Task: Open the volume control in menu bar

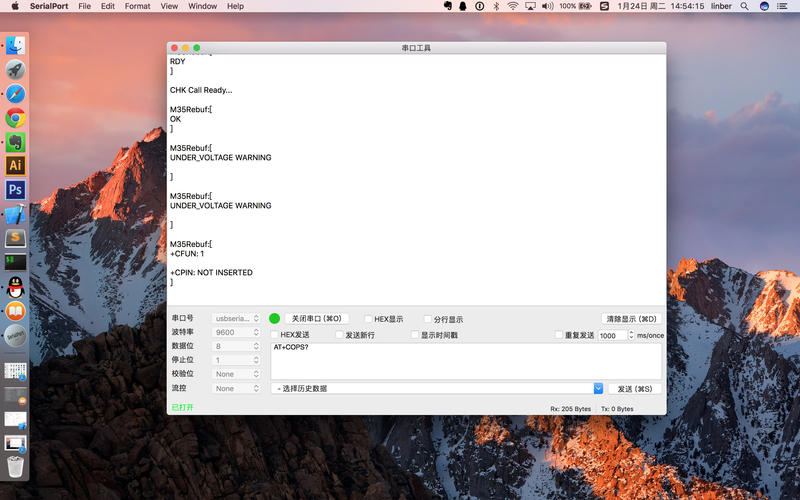Action: tap(547, 6)
